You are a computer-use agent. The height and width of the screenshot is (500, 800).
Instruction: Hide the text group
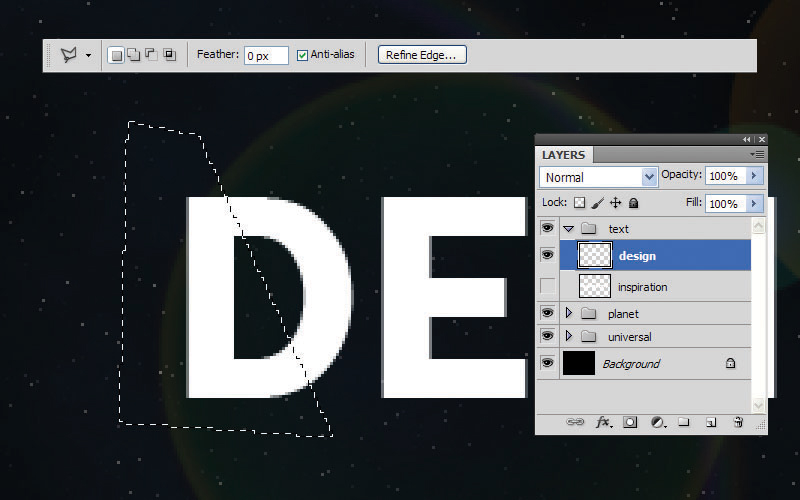[x=547, y=228]
